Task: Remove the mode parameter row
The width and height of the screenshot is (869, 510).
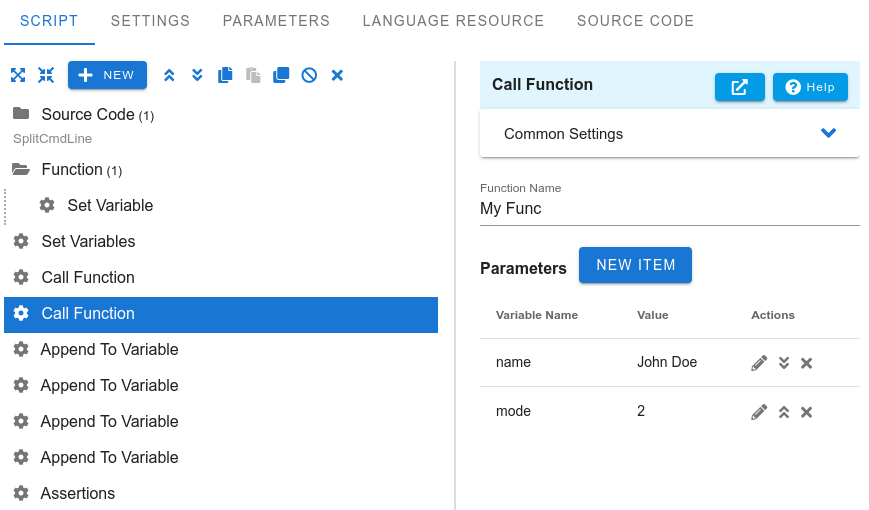Action: (x=806, y=412)
